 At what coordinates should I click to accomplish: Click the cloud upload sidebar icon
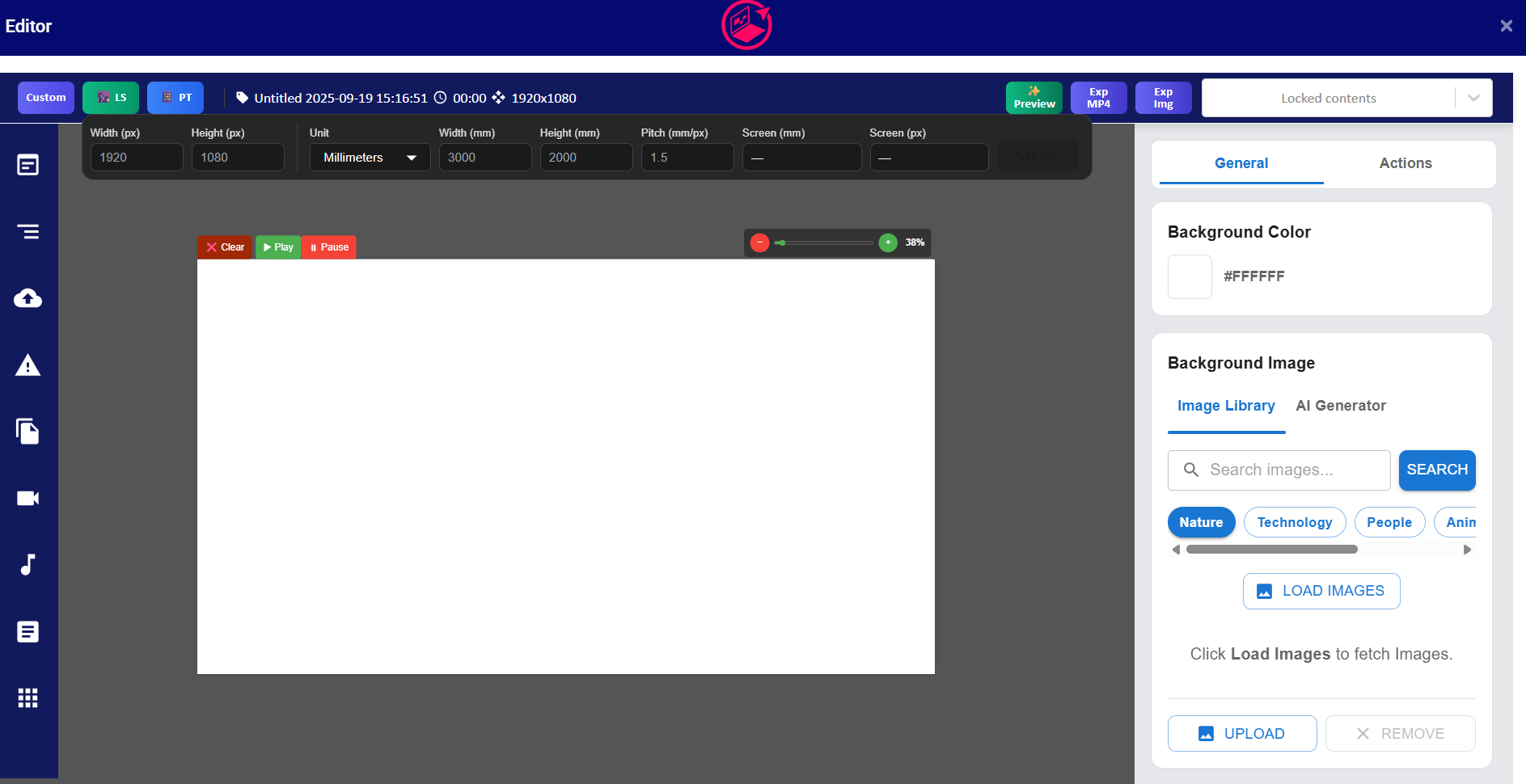(28, 298)
